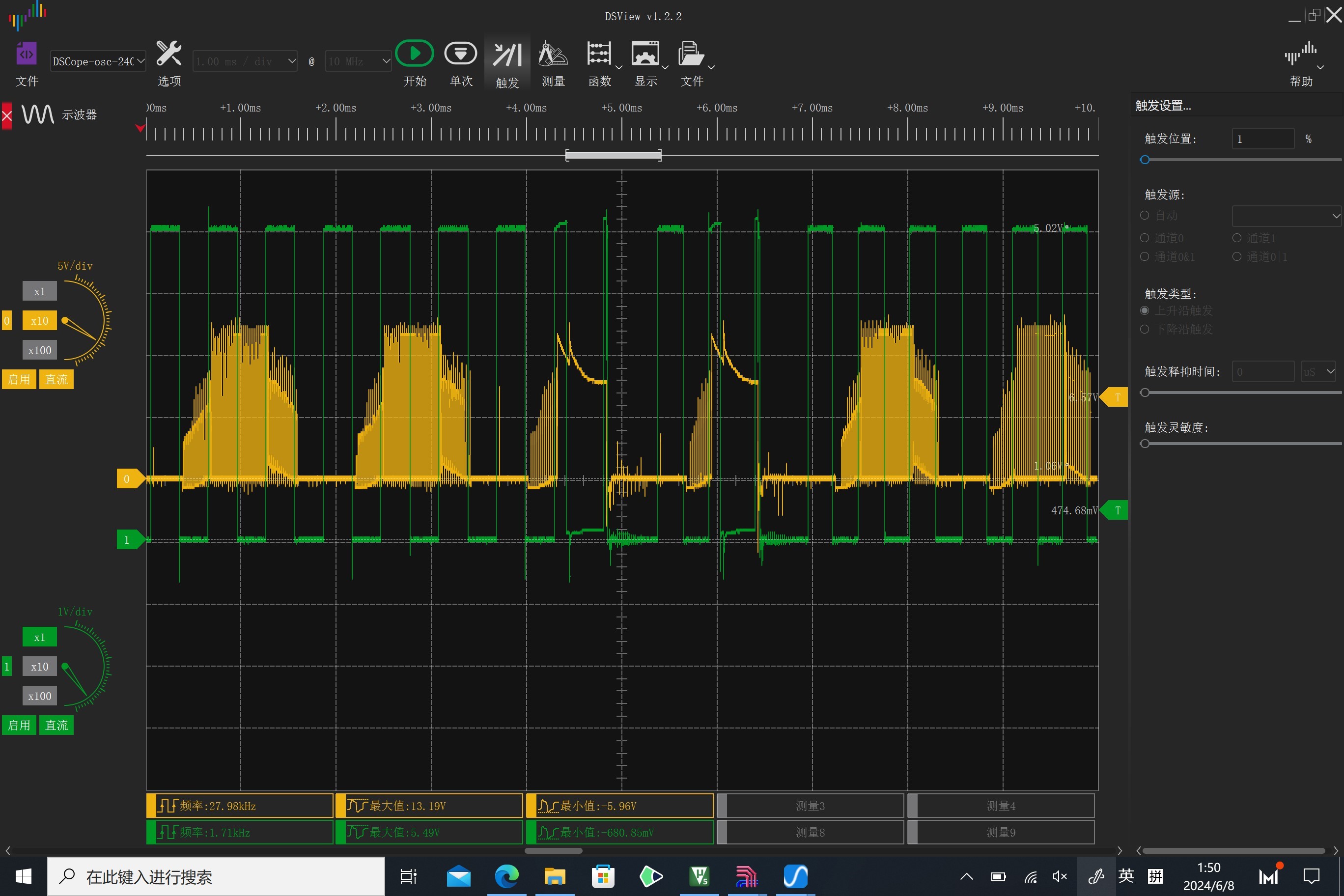Click the trigger position (触发位置) slider
Screen dimensions: 1344x896
(1240, 160)
